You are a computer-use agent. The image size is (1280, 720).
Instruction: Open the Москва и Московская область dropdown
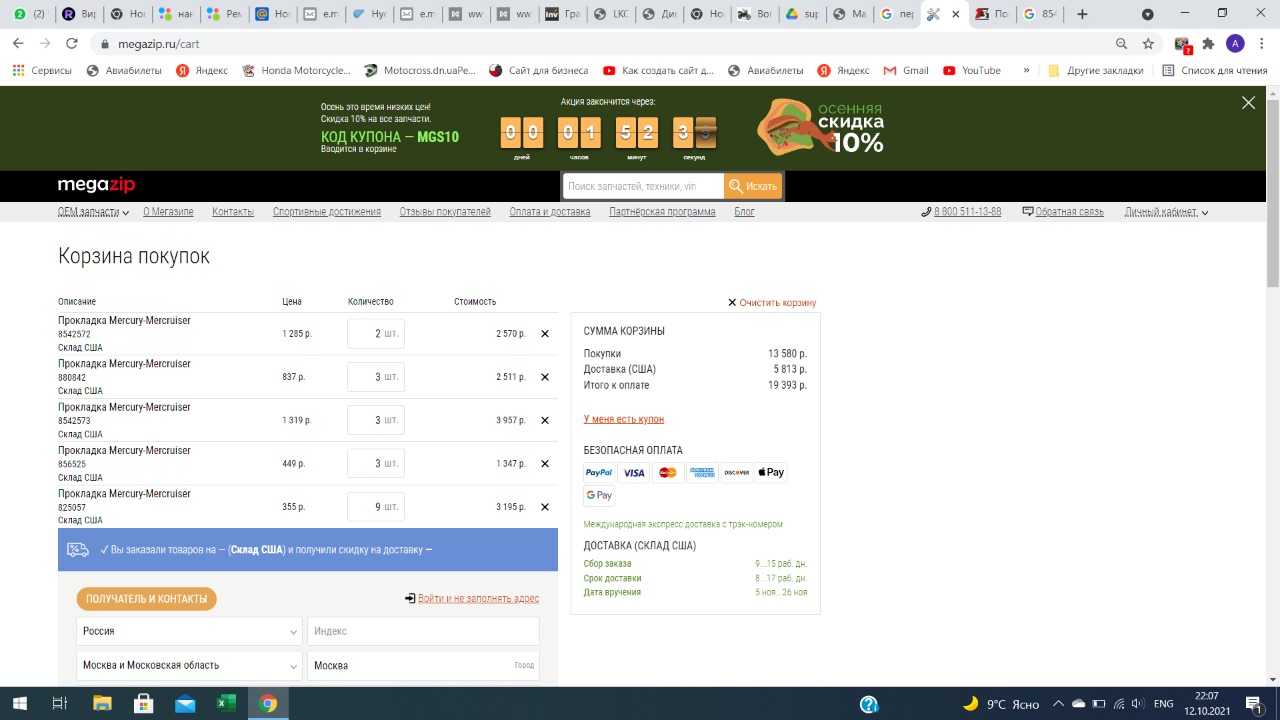click(188, 665)
